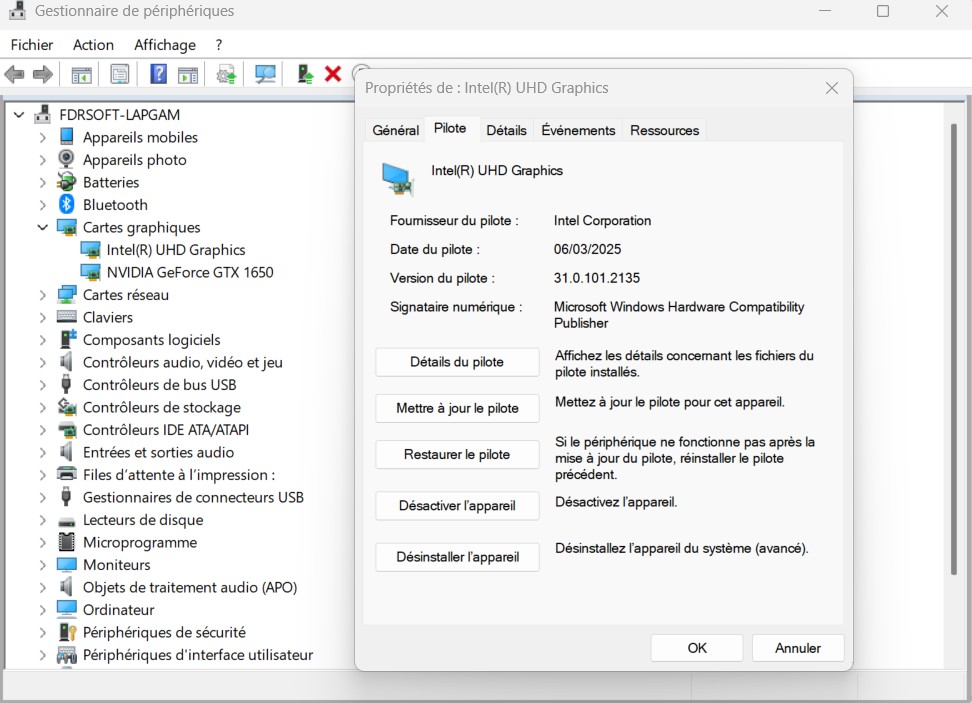Click Mettre à jour le pilote button

pos(457,408)
